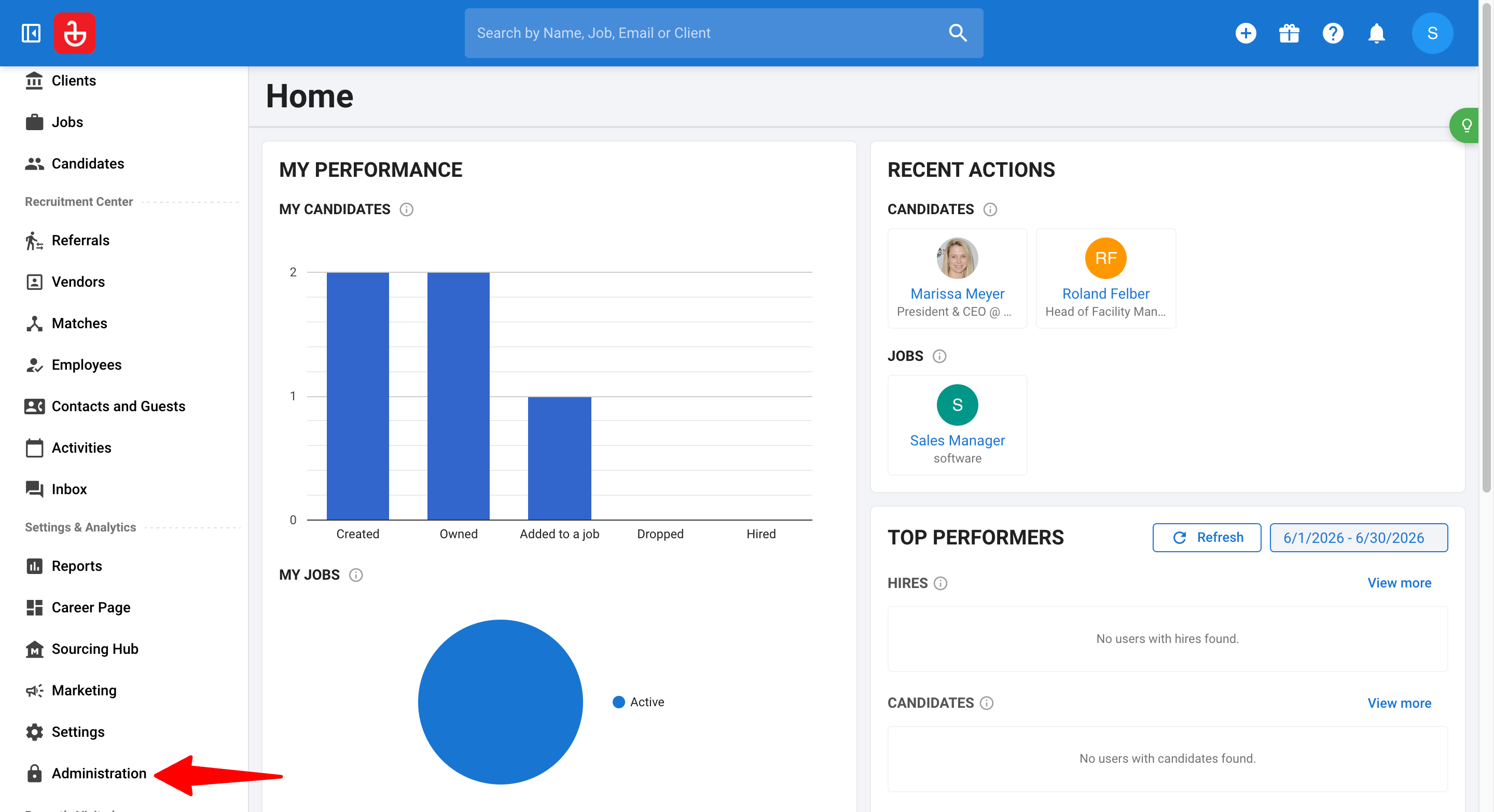
Task: Show info for My Candidates chart
Action: (x=407, y=209)
